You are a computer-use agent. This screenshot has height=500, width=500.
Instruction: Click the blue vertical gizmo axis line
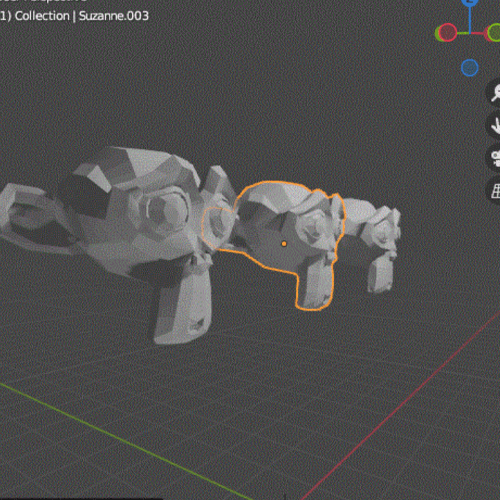tap(470, 20)
